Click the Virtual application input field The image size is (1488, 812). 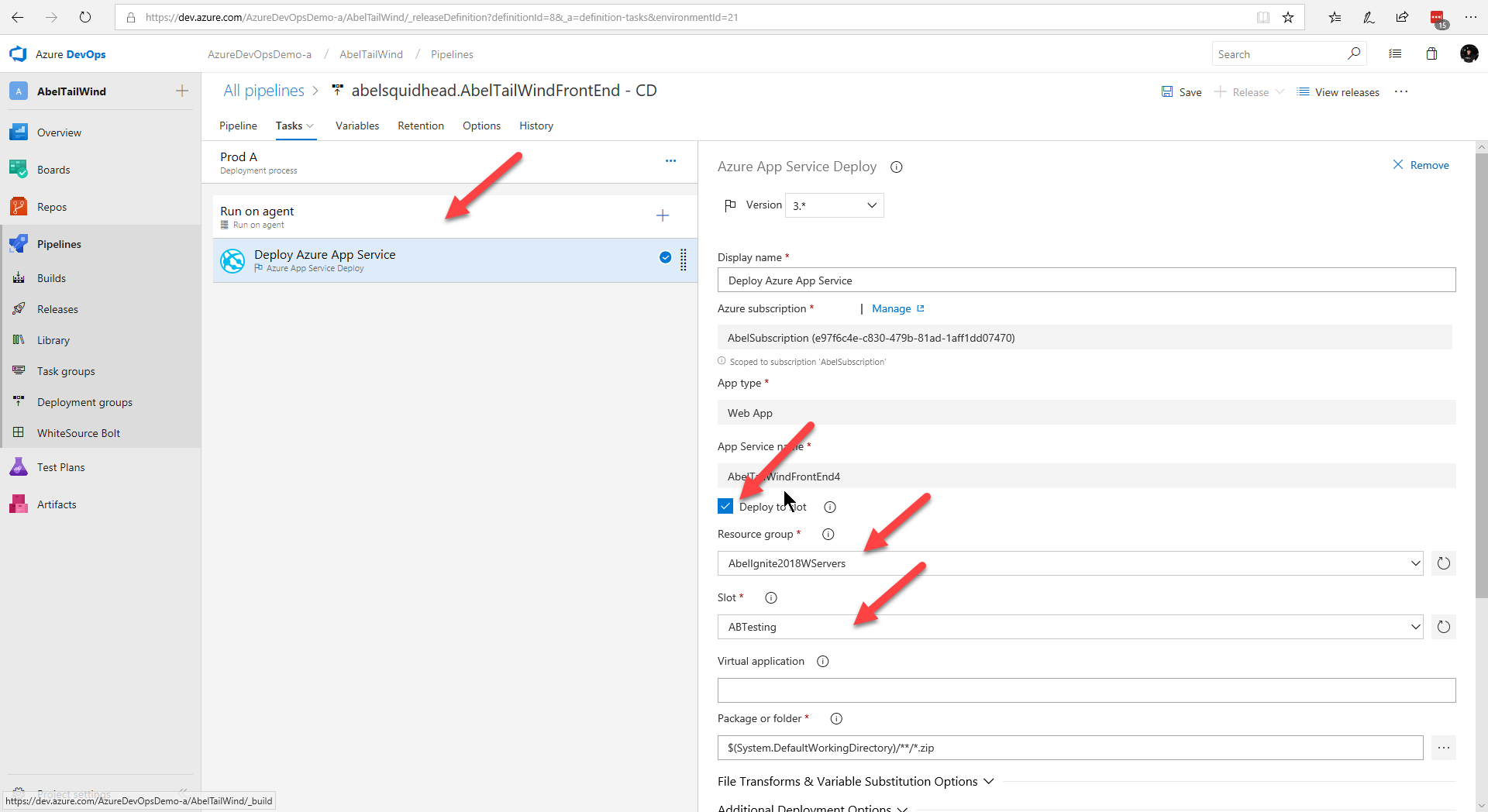(1087, 690)
